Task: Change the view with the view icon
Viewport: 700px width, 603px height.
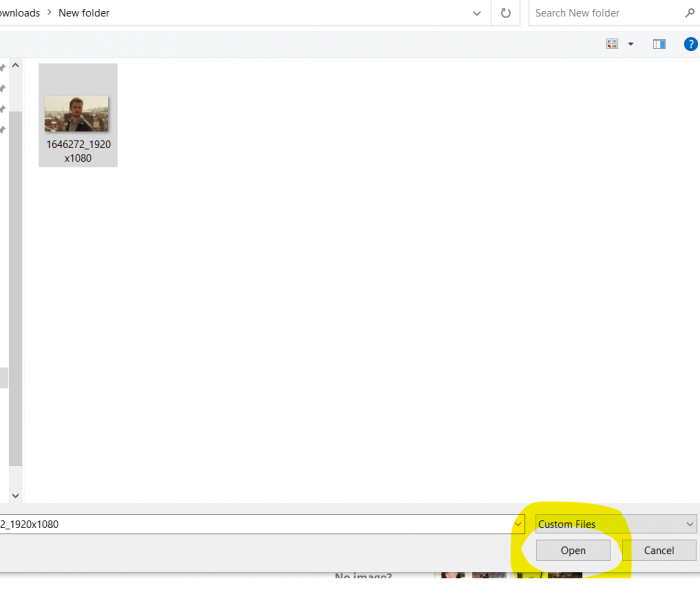Action: pyautogui.click(x=612, y=44)
